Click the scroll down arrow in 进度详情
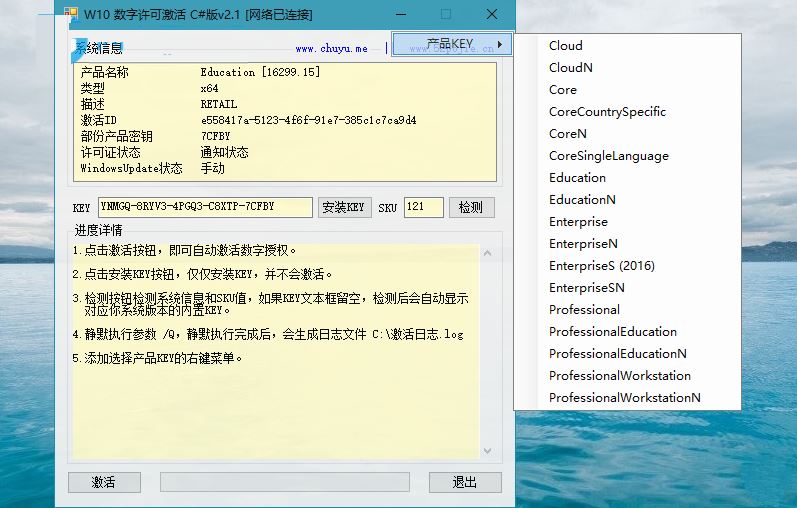 point(487,451)
